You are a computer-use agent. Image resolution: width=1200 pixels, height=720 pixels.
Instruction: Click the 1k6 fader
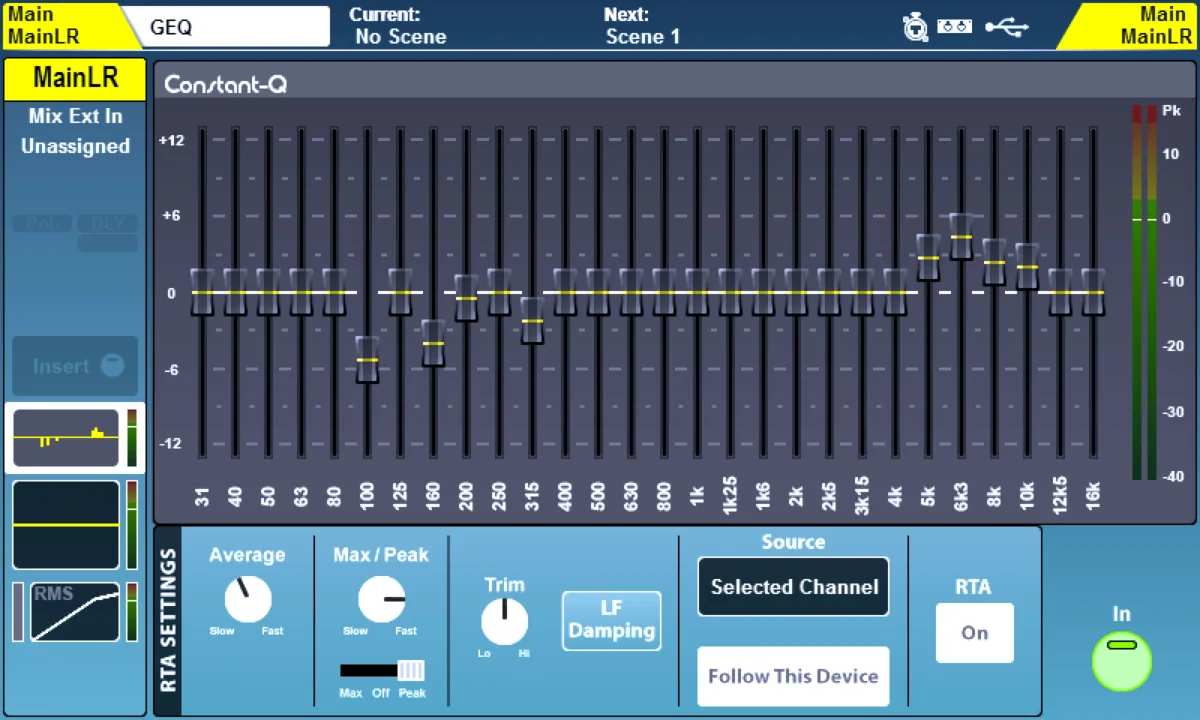coord(763,292)
